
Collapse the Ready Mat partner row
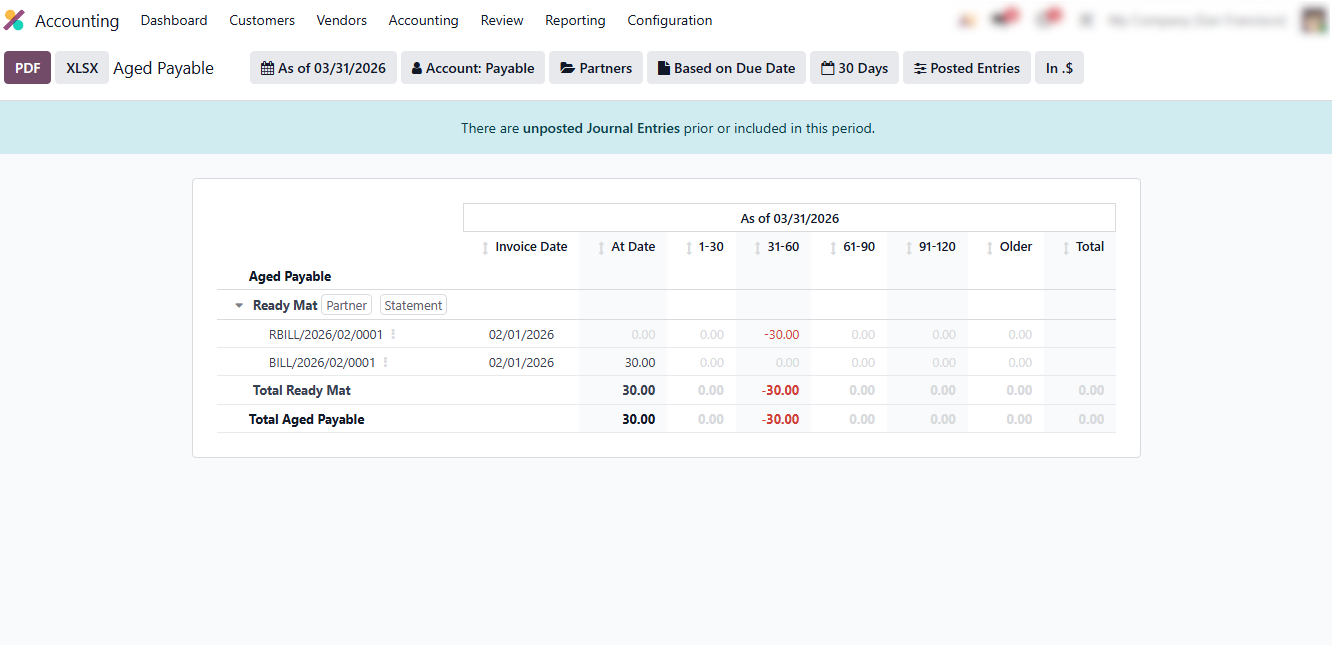coord(239,306)
